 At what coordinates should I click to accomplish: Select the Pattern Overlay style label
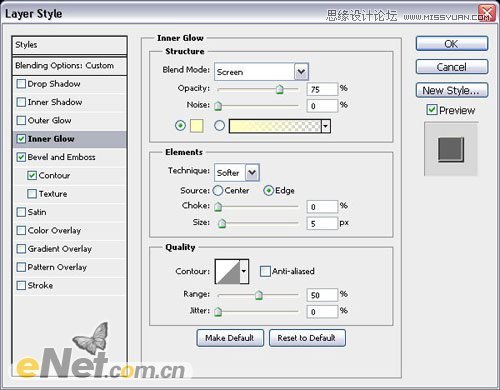coord(57,267)
